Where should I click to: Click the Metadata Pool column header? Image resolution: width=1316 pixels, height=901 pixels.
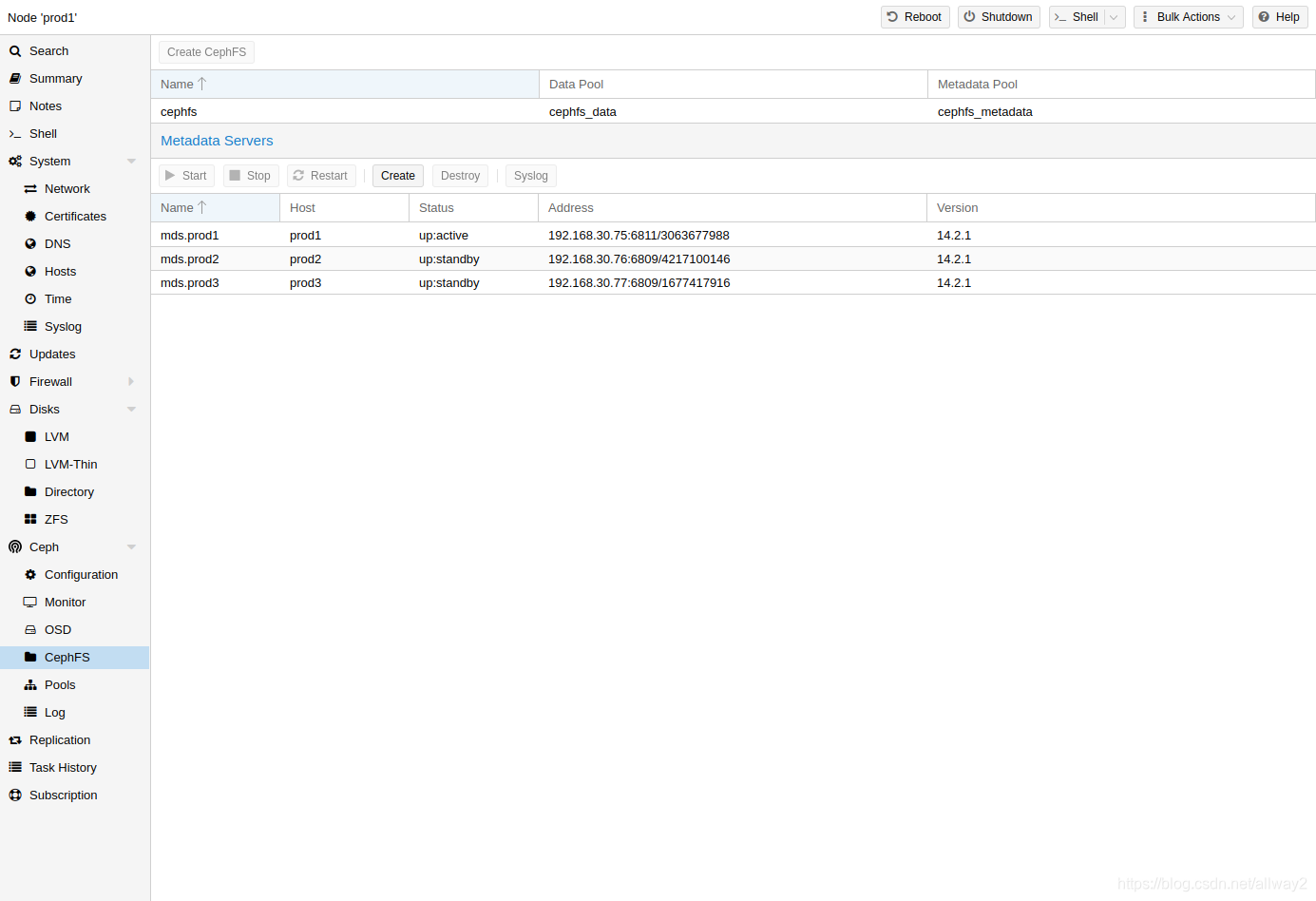click(1121, 85)
